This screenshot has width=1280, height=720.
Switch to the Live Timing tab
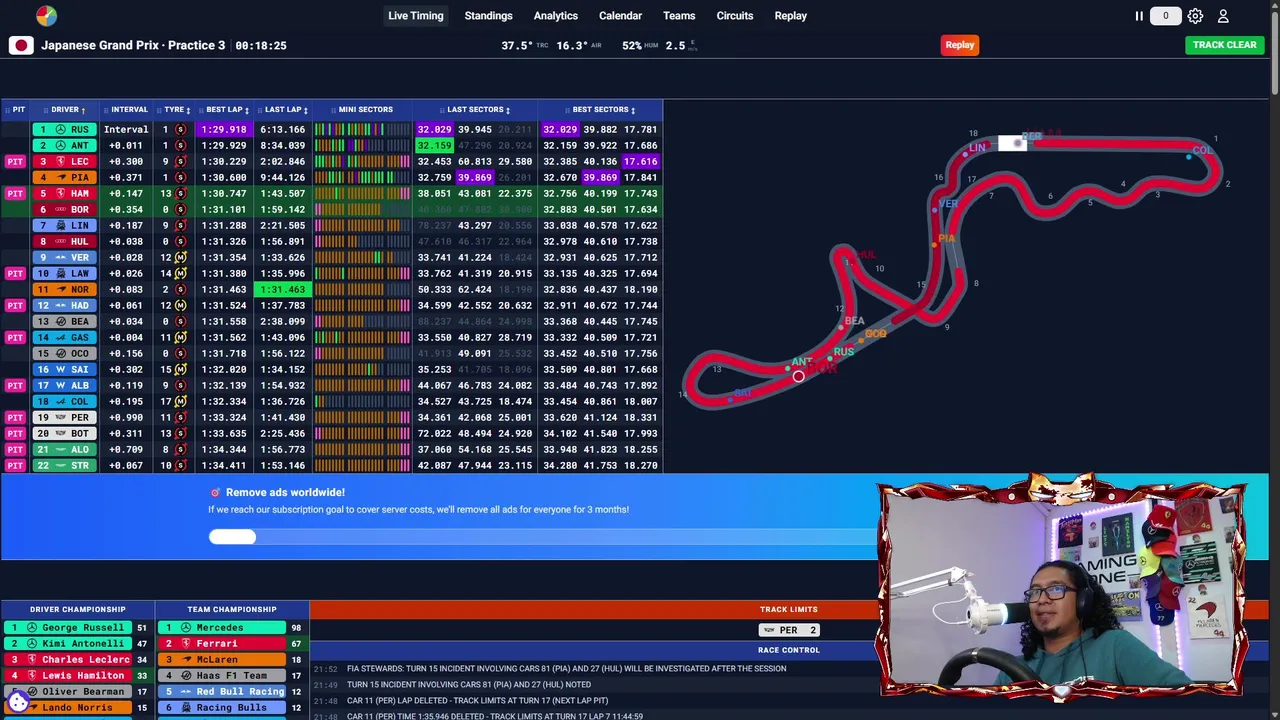416,16
